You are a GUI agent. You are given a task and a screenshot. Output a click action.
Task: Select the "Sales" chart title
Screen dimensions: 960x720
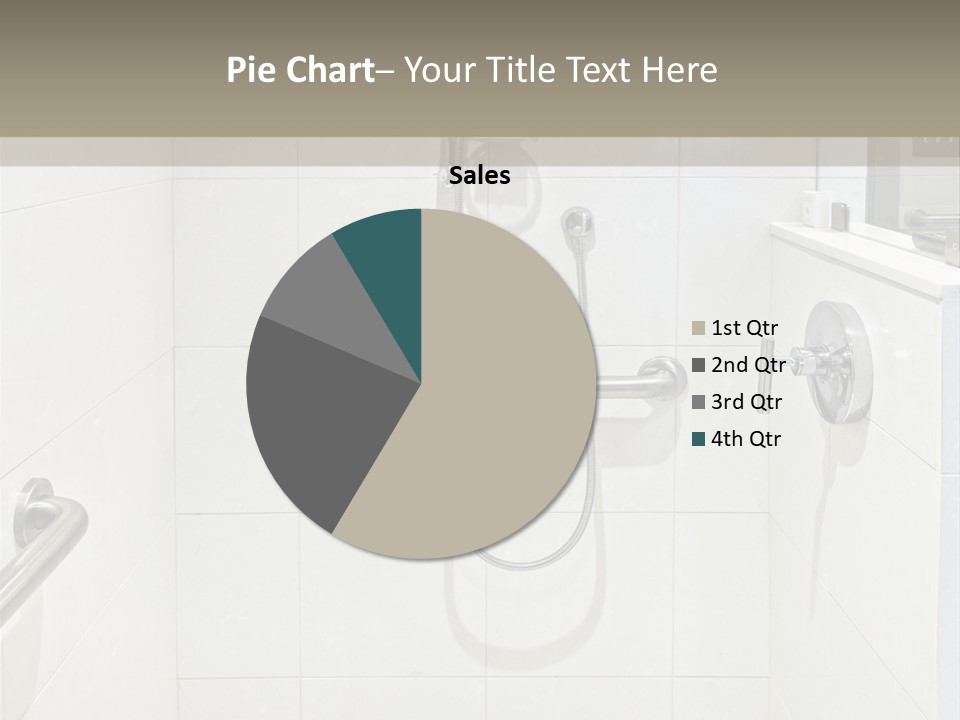(480, 176)
